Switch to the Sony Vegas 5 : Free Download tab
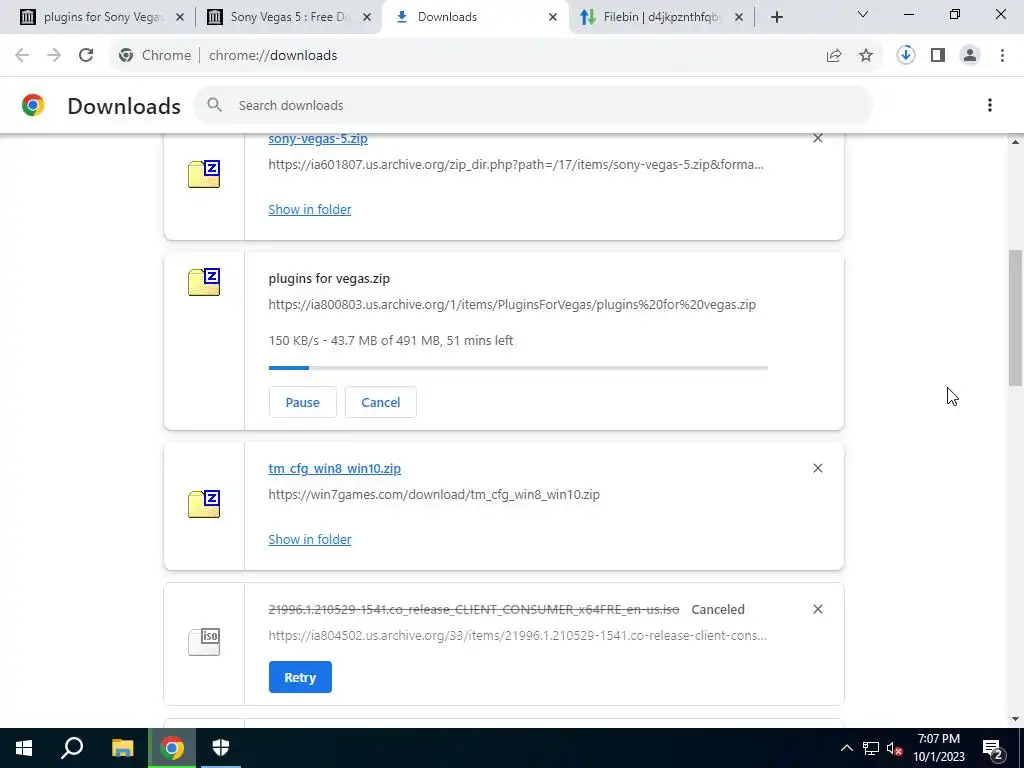Viewport: 1024px width, 768px height. click(x=287, y=17)
